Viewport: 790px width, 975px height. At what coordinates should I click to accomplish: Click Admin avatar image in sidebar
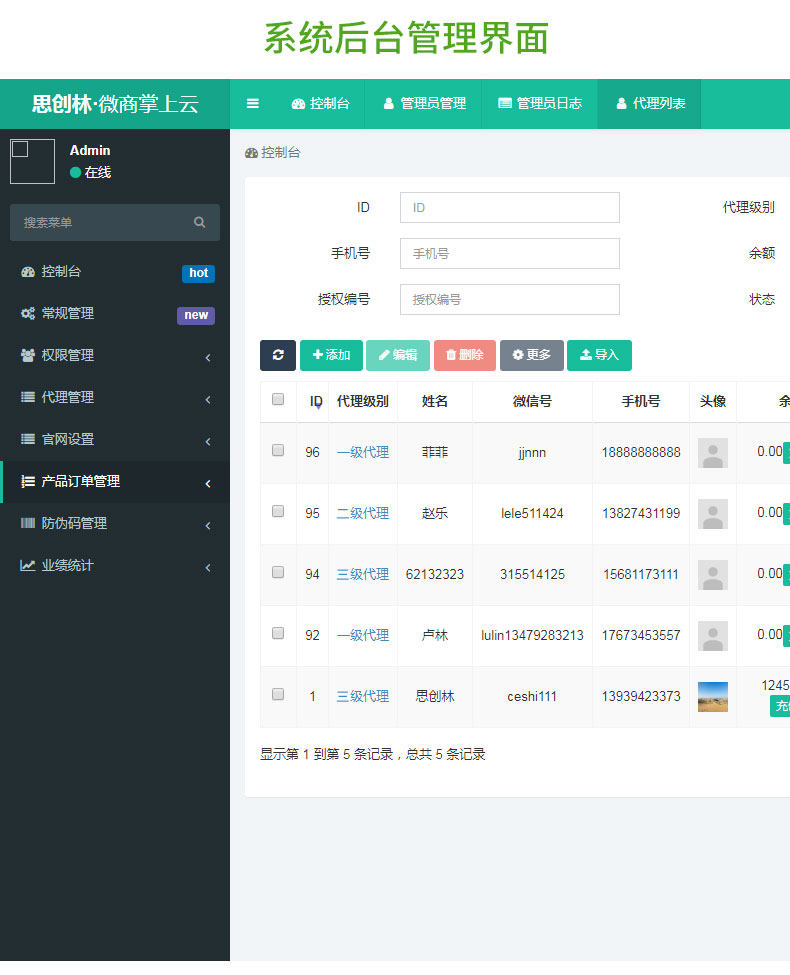(32, 162)
